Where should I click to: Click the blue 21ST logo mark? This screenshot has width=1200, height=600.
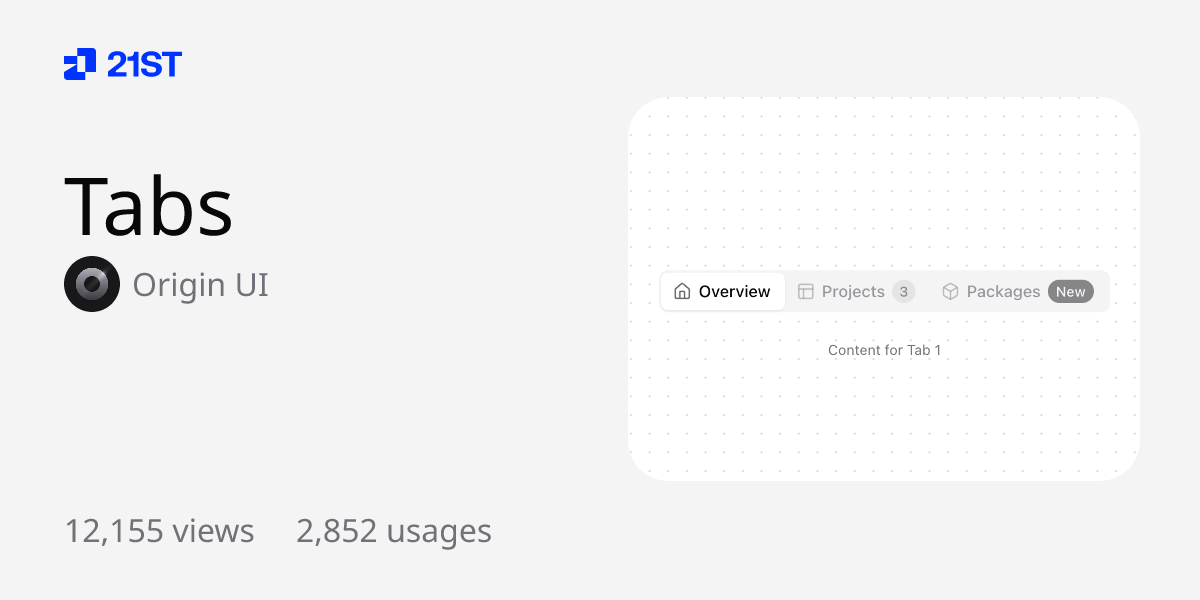click(x=78, y=64)
